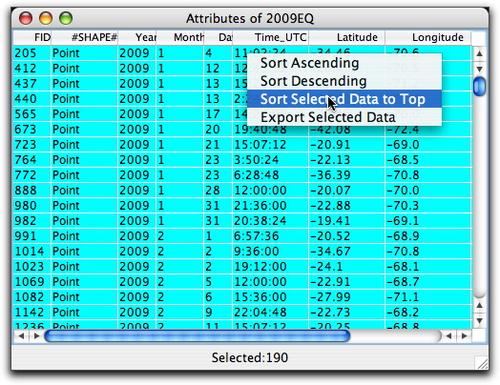Click the Year column header
The width and height of the screenshot is (500, 385).
point(137,37)
